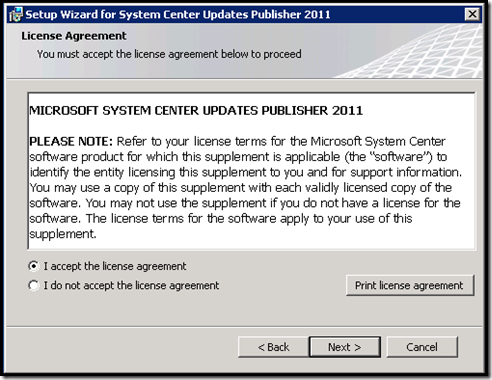This screenshot has height=380, width=492.
Task: Click the 'License Agreement' heading
Action: 74,36
